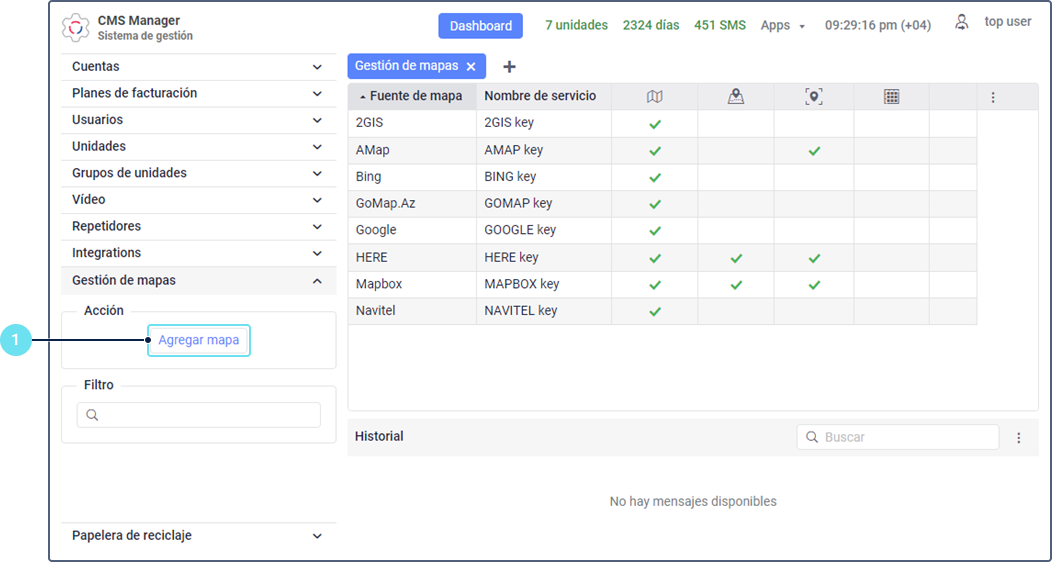Add a new tab with plus icon
The width and height of the screenshot is (1052, 562).
click(x=509, y=67)
